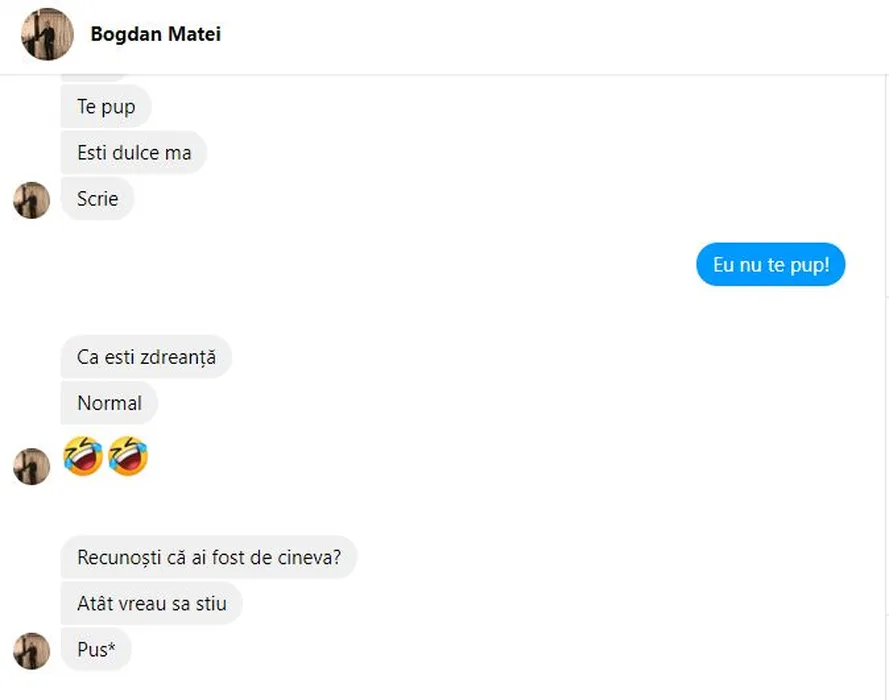Select the "Pus*" message bubble
889x700 pixels.
click(x=96, y=650)
